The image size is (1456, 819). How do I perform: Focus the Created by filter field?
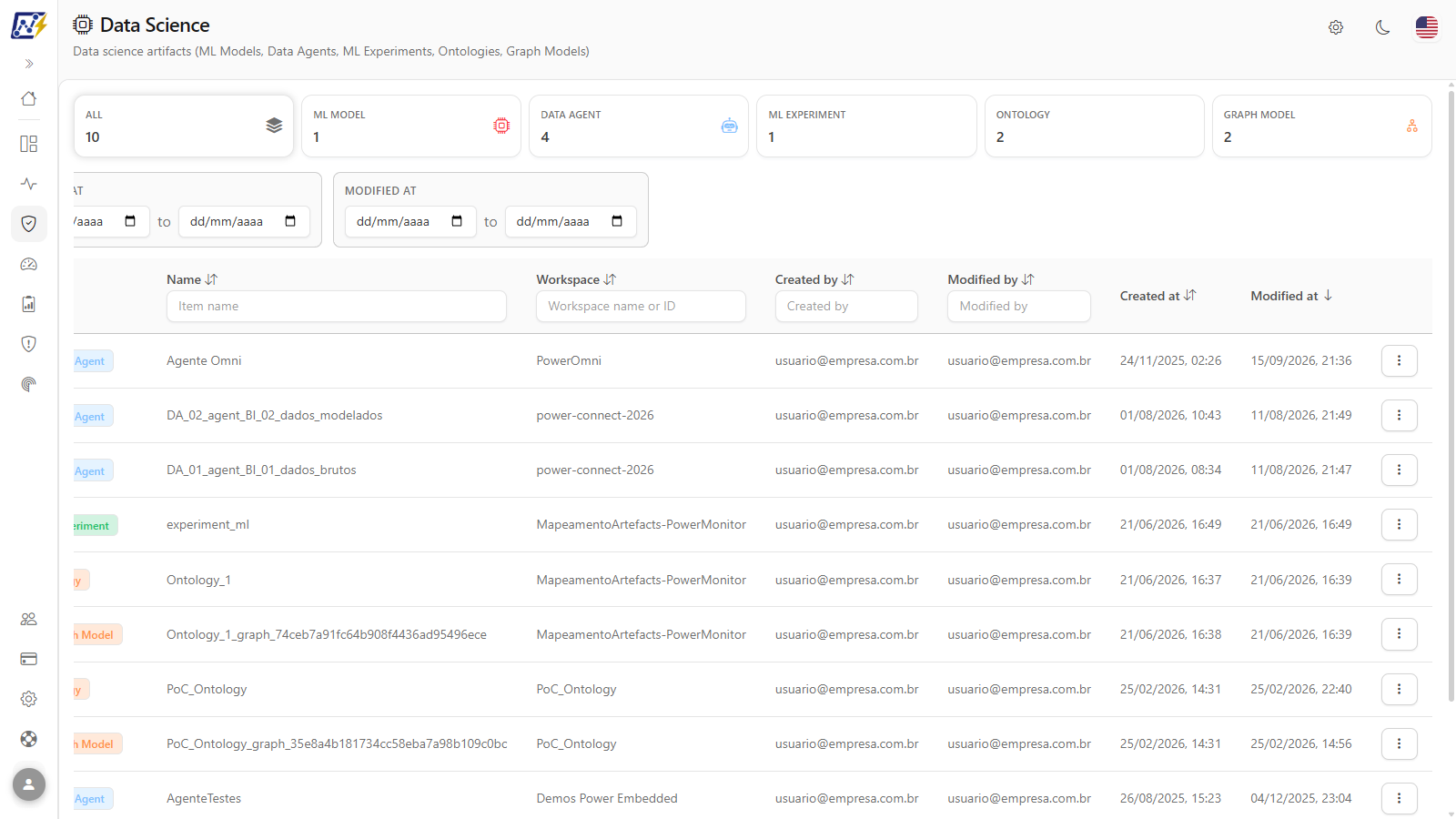tap(846, 306)
